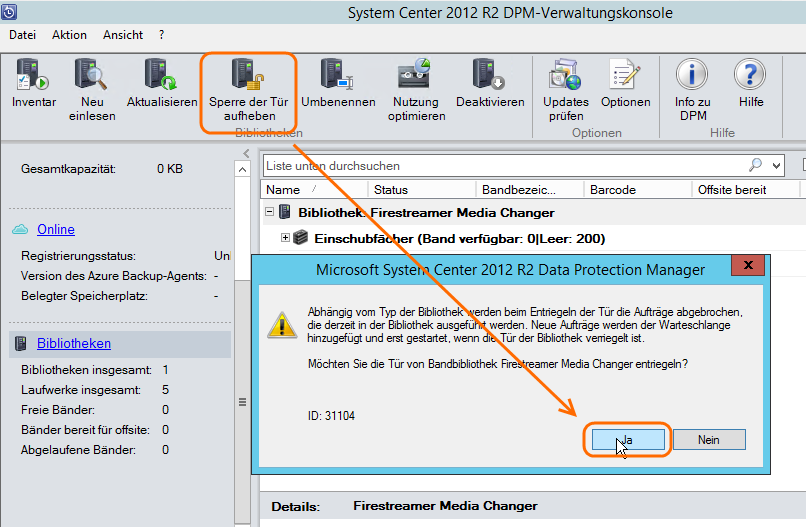Image resolution: width=806 pixels, height=527 pixels.
Task: Open Optionen from the toolbar
Action: (x=625, y=76)
